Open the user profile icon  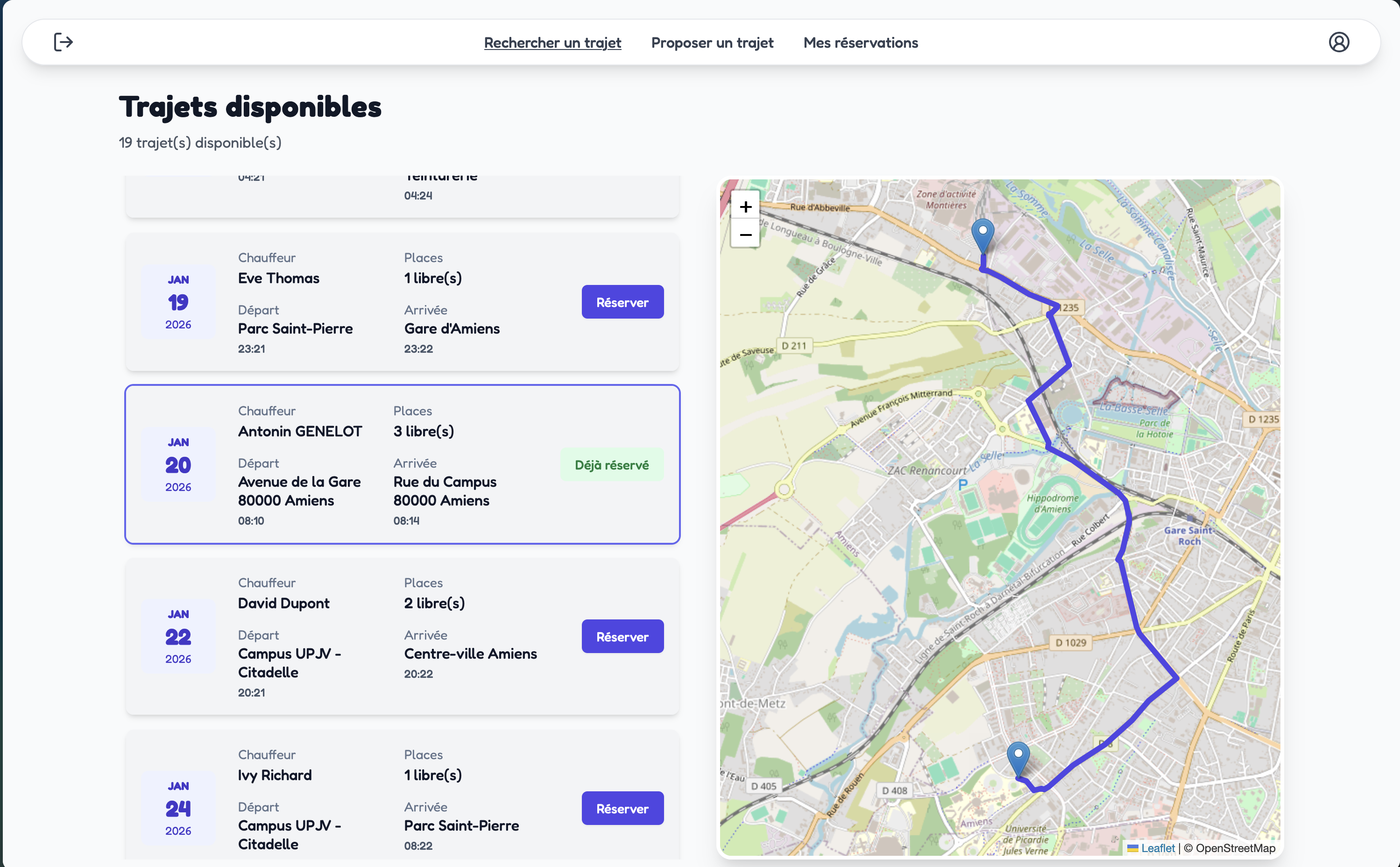coord(1339,43)
